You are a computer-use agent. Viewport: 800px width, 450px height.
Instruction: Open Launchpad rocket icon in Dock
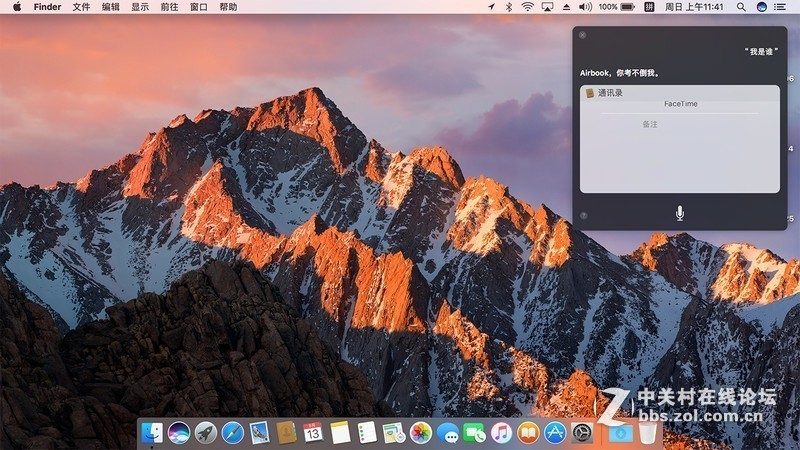click(206, 433)
